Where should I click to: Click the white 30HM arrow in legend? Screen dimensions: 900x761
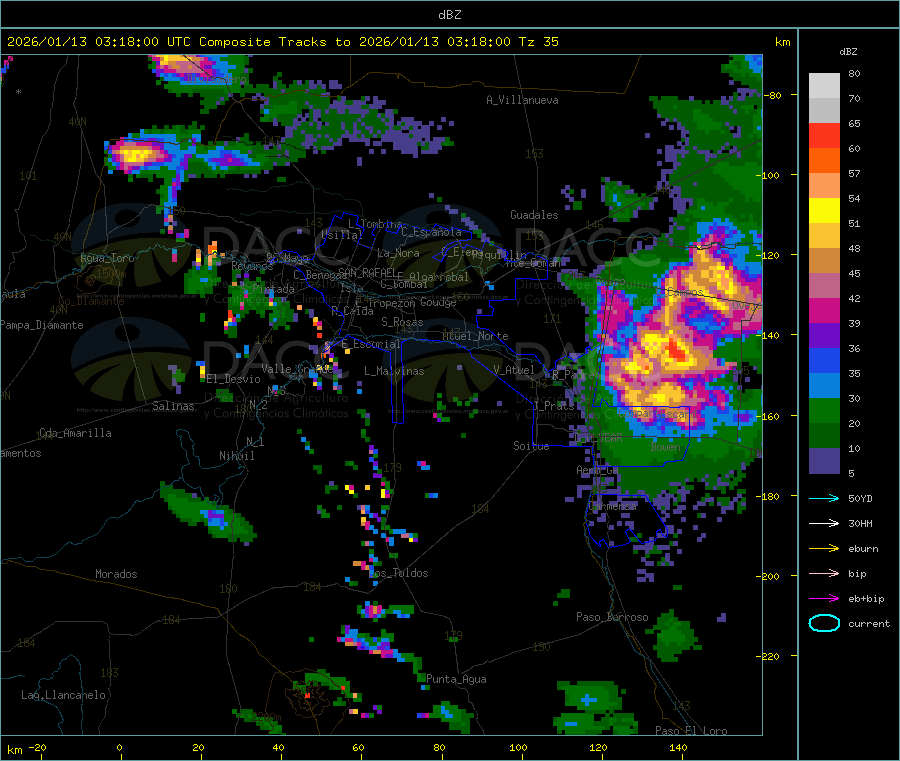(824, 523)
